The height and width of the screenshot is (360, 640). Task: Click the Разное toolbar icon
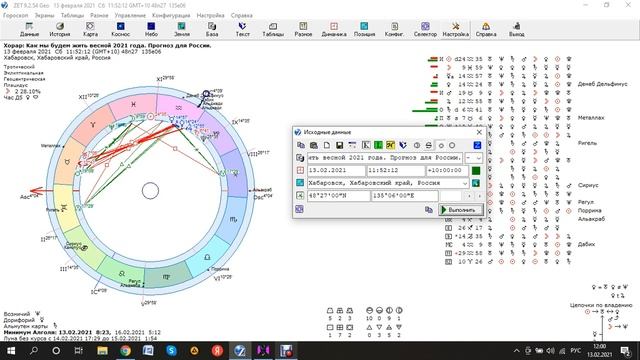point(303,29)
